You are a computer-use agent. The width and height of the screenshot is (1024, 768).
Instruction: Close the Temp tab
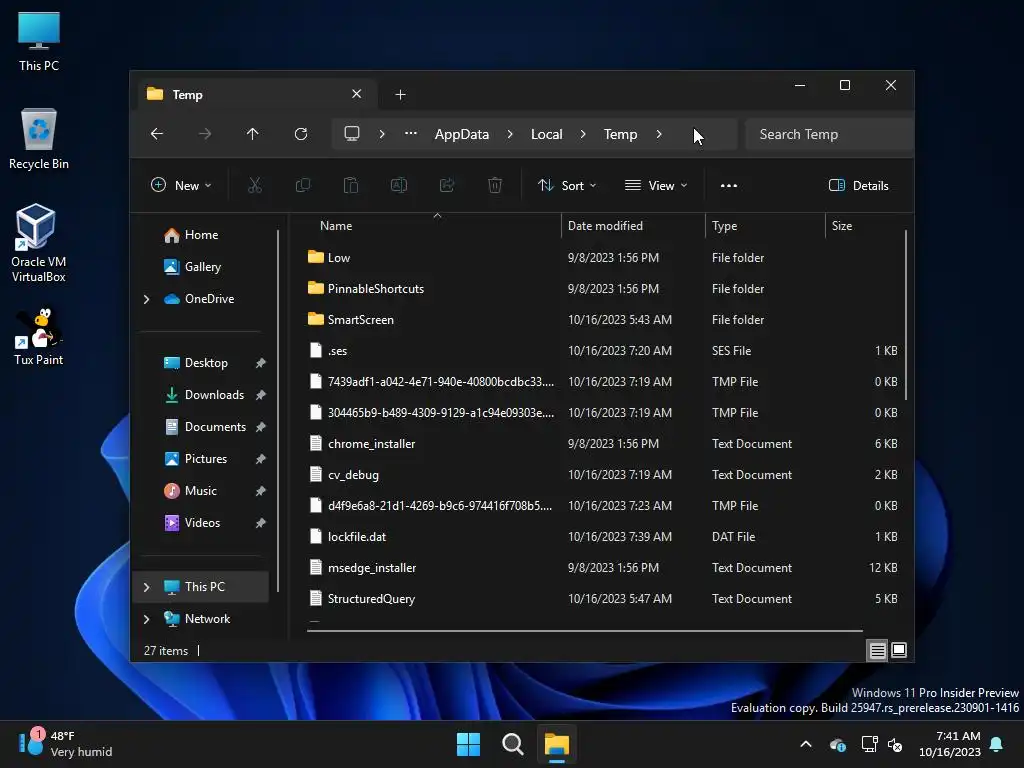[x=357, y=94]
